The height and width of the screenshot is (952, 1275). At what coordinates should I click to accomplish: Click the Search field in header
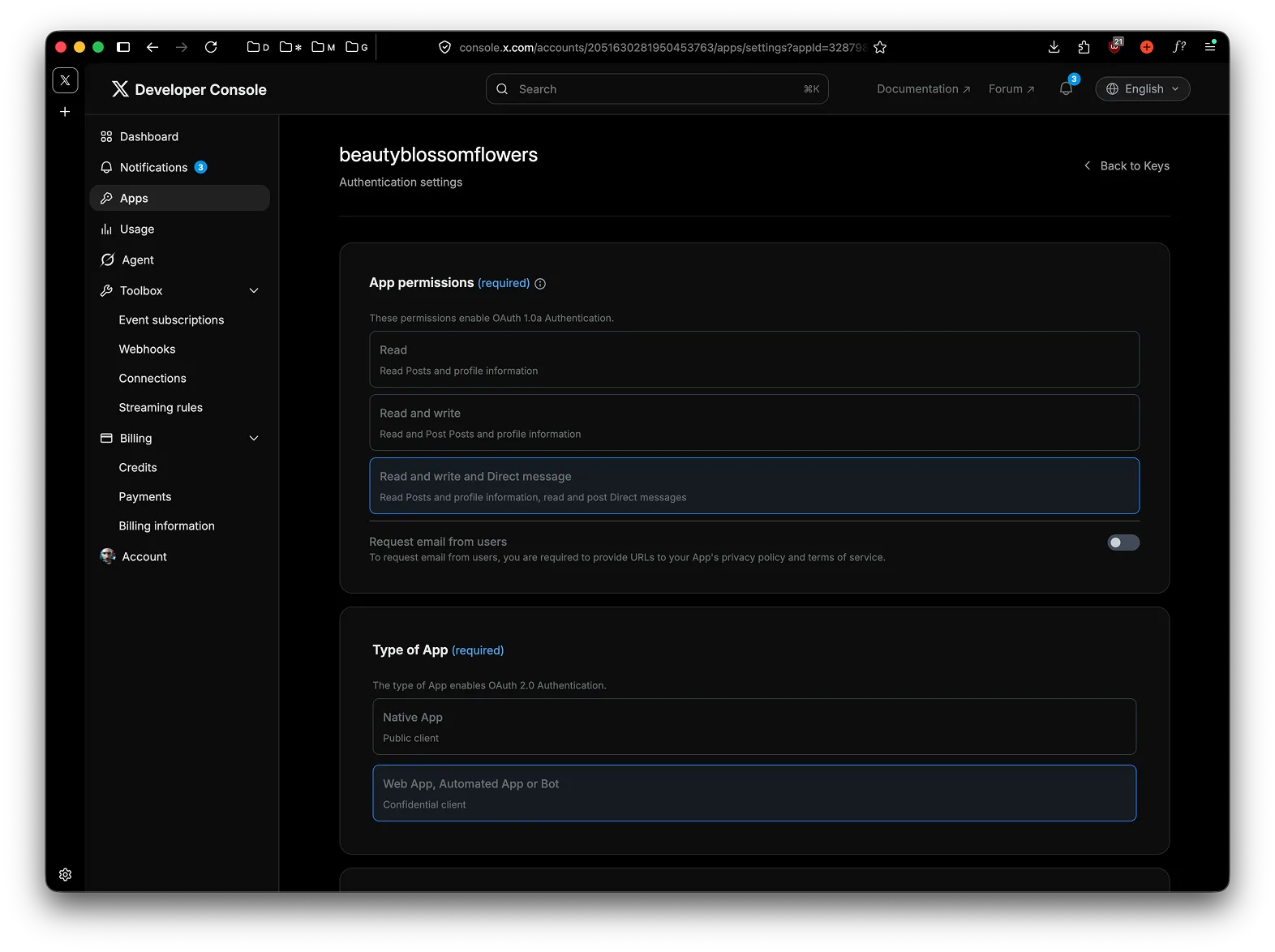[x=657, y=89]
